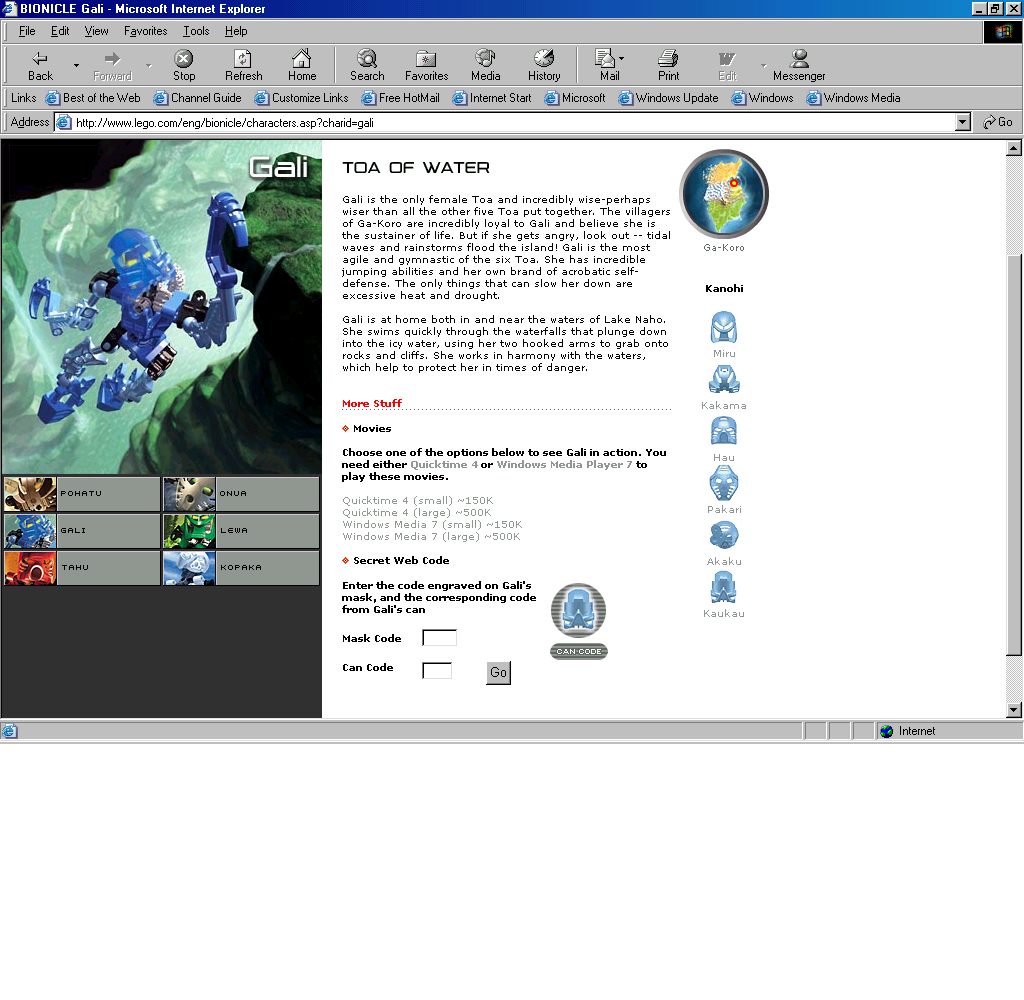This screenshot has height=1000, width=1024.
Task: Open the Tools menu
Action: (196, 31)
